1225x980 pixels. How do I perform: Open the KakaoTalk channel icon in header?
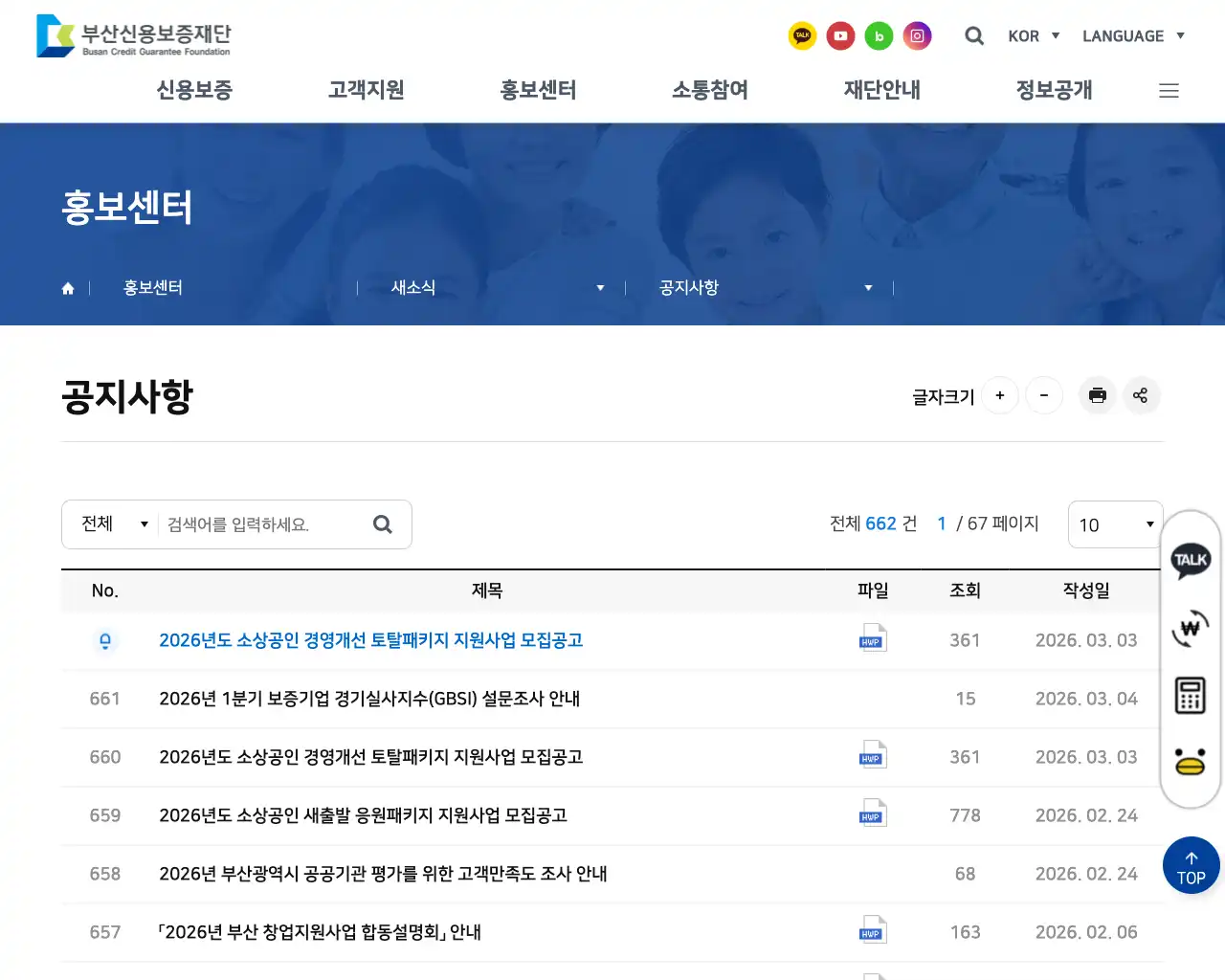pos(802,36)
